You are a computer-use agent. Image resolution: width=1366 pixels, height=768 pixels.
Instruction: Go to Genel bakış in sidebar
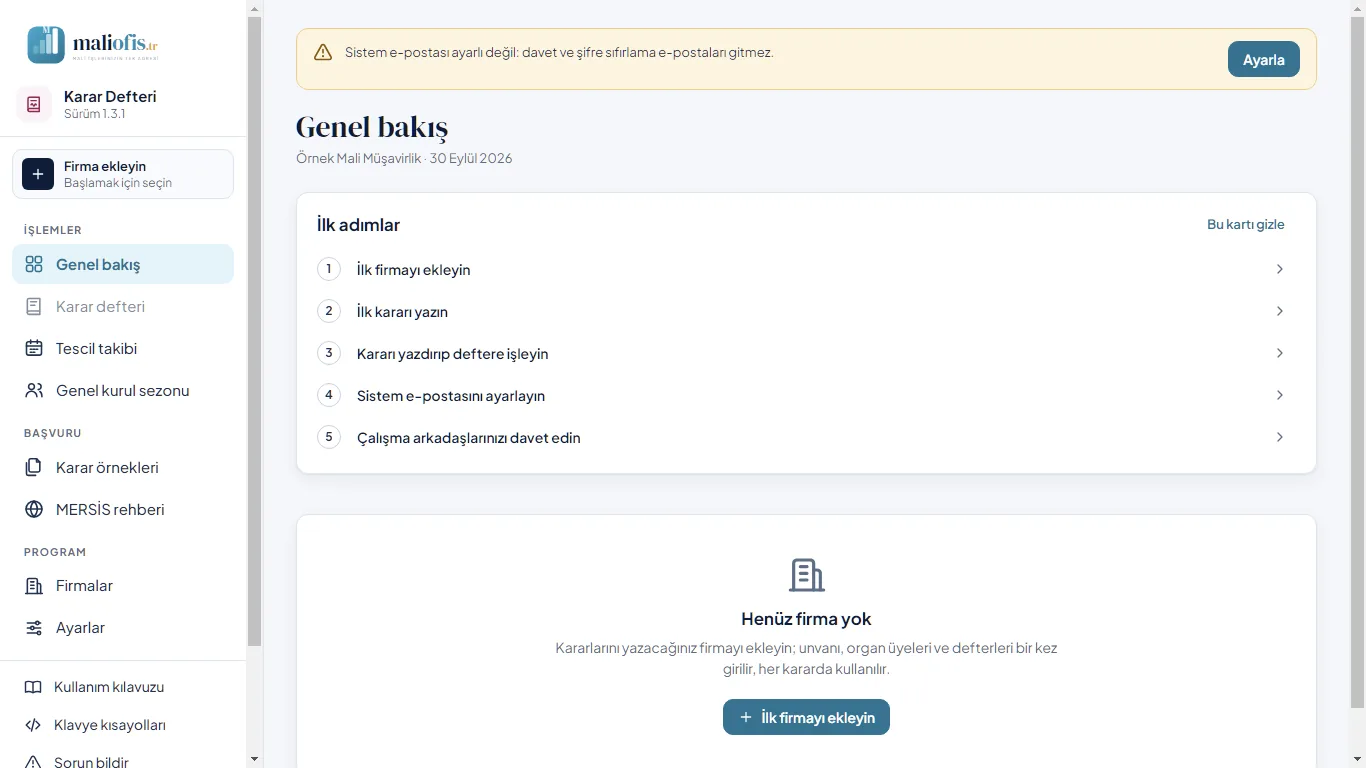[x=123, y=264]
